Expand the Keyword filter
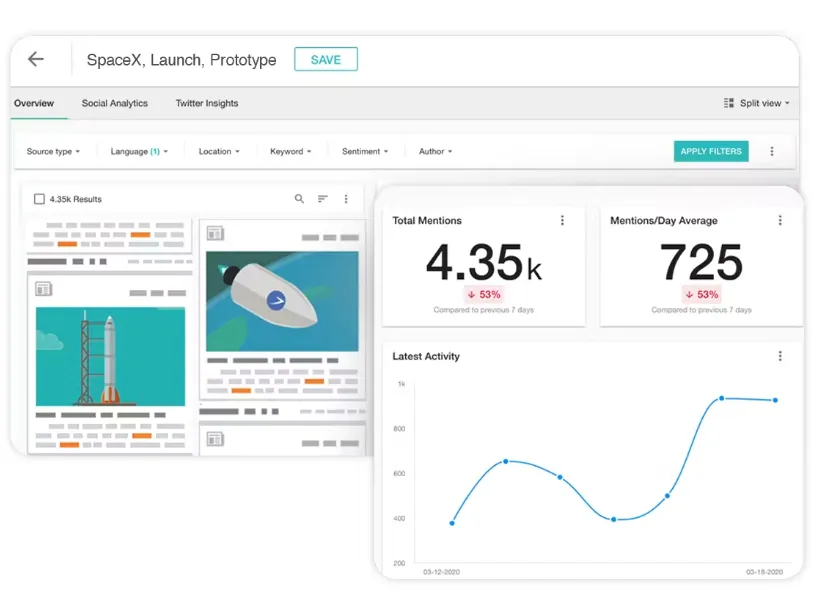Image resolution: width=834 pixels, height=609 pixels. click(x=290, y=152)
